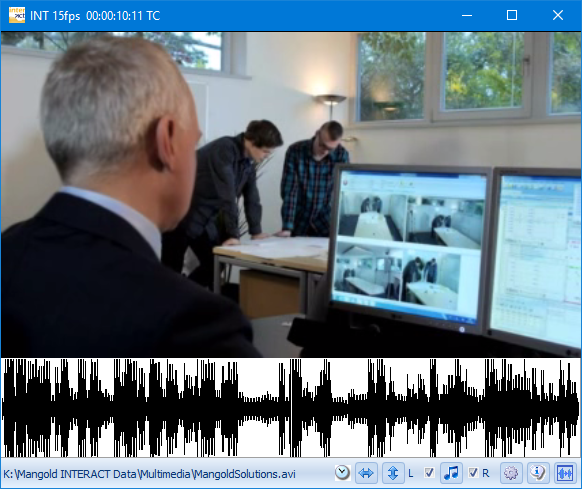582x489 pixels.
Task: Minimize the video window
Action: point(467,15)
